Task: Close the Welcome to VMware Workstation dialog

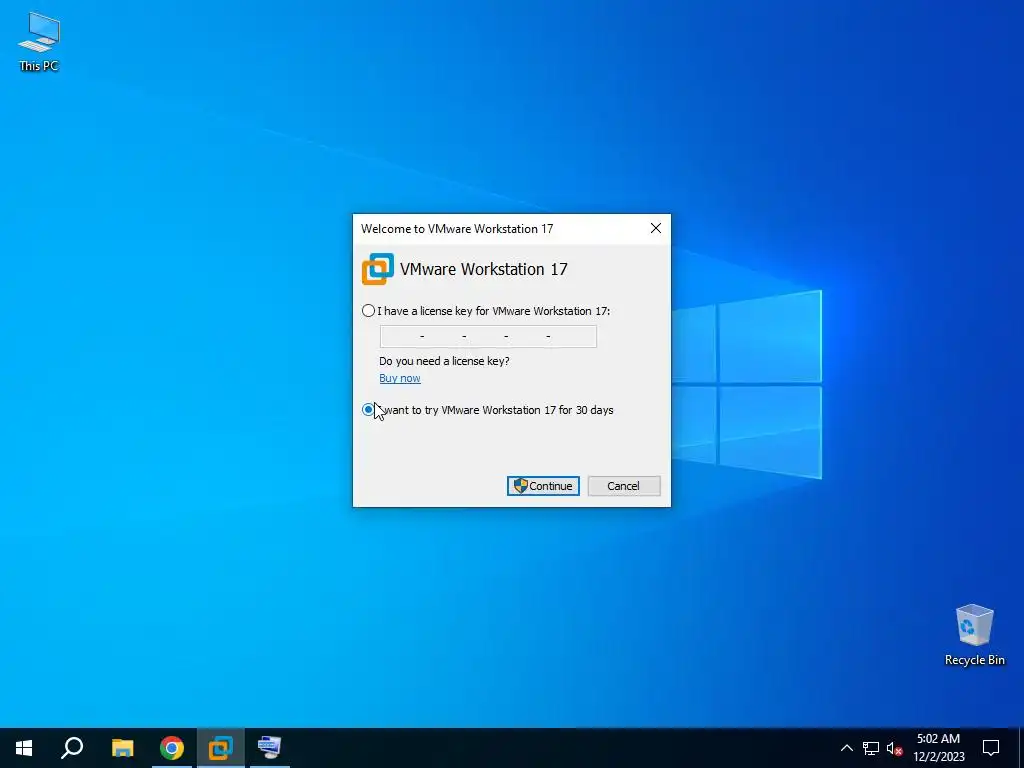Action: (656, 228)
